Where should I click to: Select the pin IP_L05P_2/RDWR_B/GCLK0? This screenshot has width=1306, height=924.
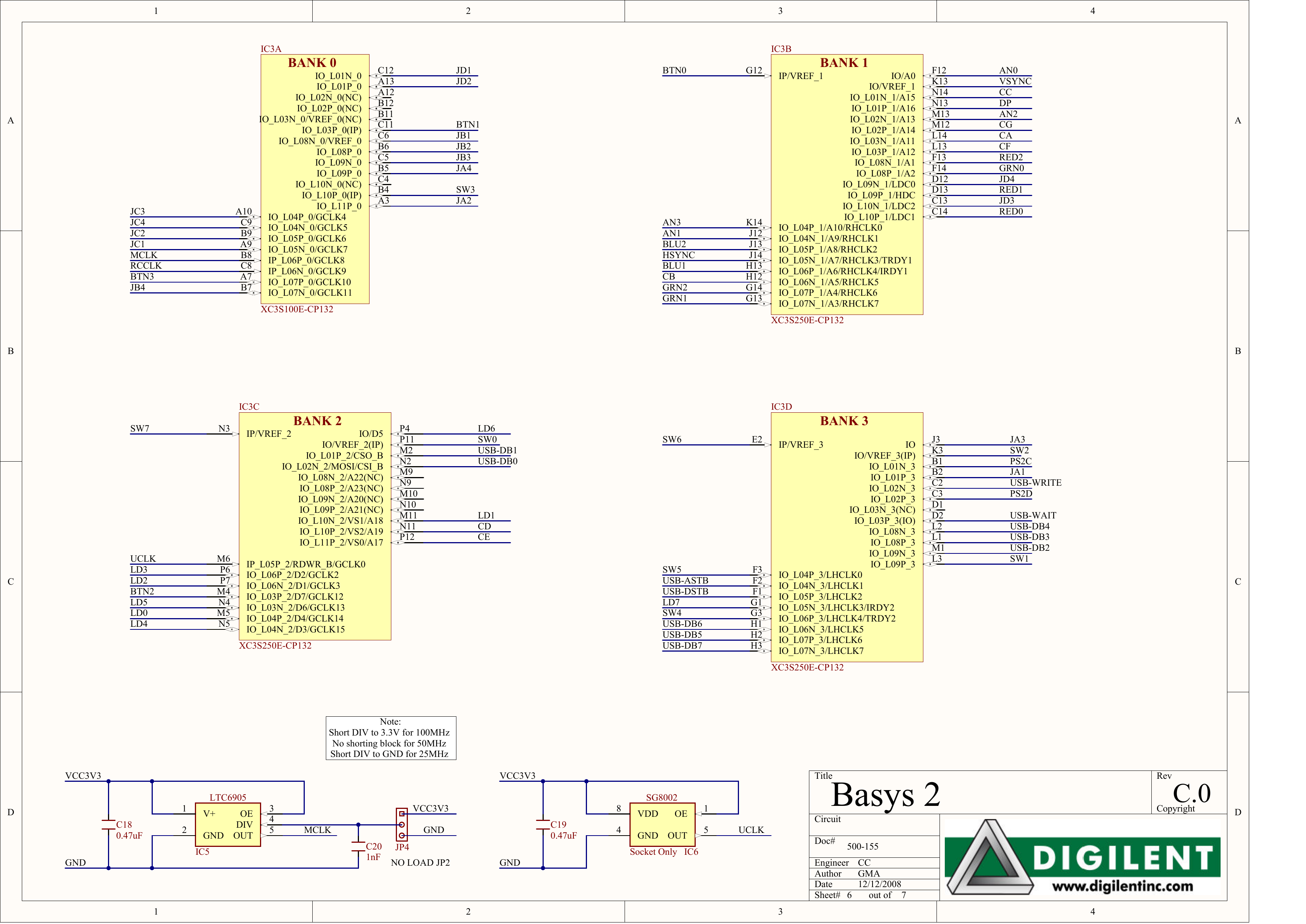pos(306,564)
